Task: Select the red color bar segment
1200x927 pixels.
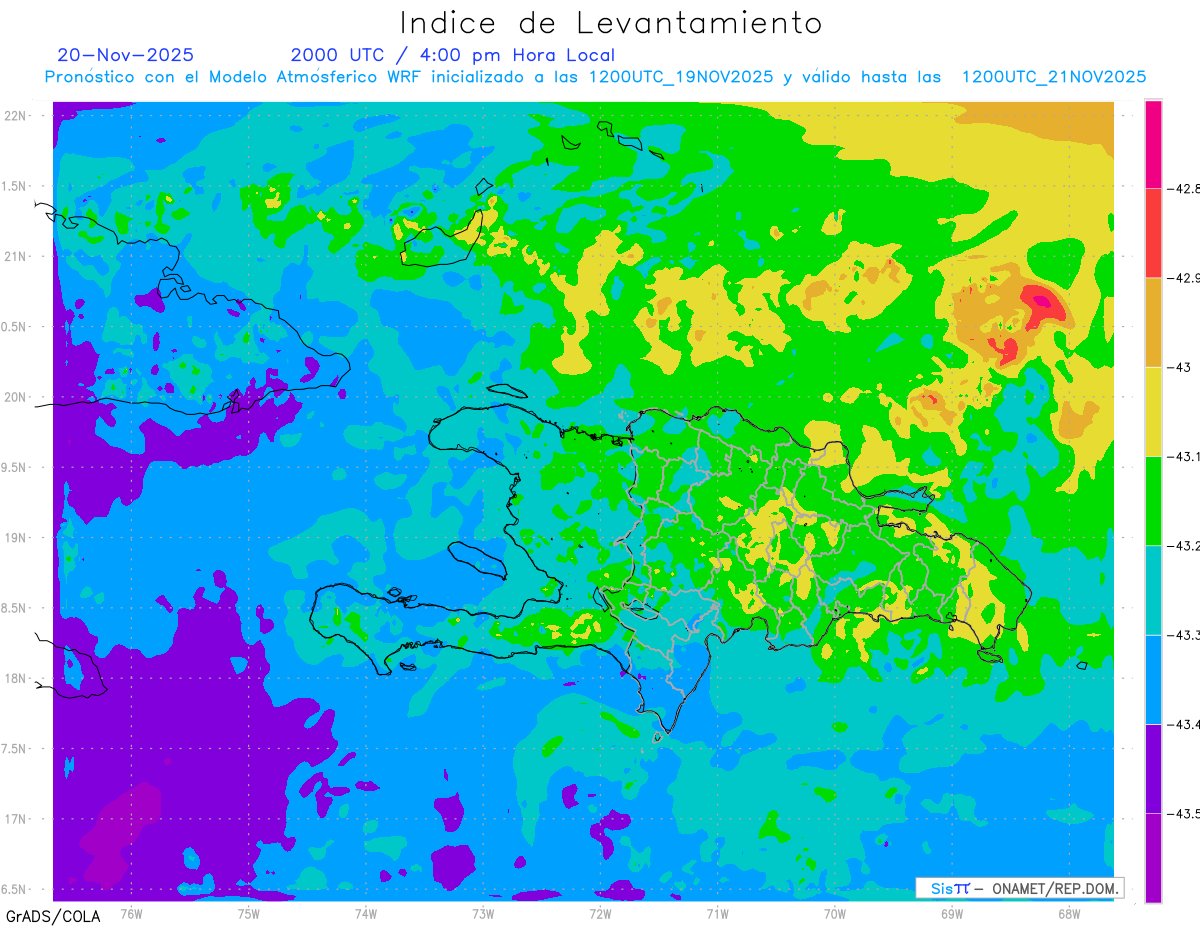Action: (1153, 233)
